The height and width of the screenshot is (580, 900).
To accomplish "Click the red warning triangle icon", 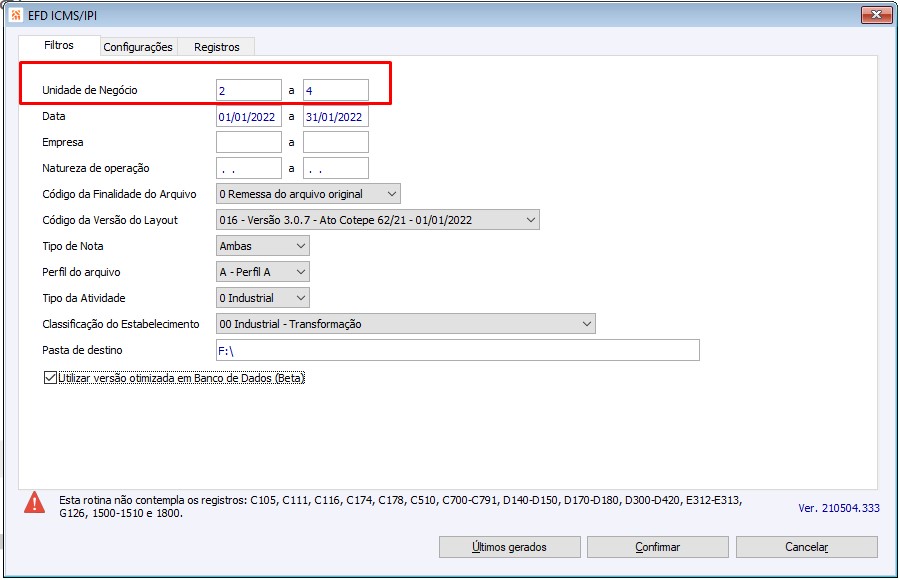I will (x=34, y=502).
